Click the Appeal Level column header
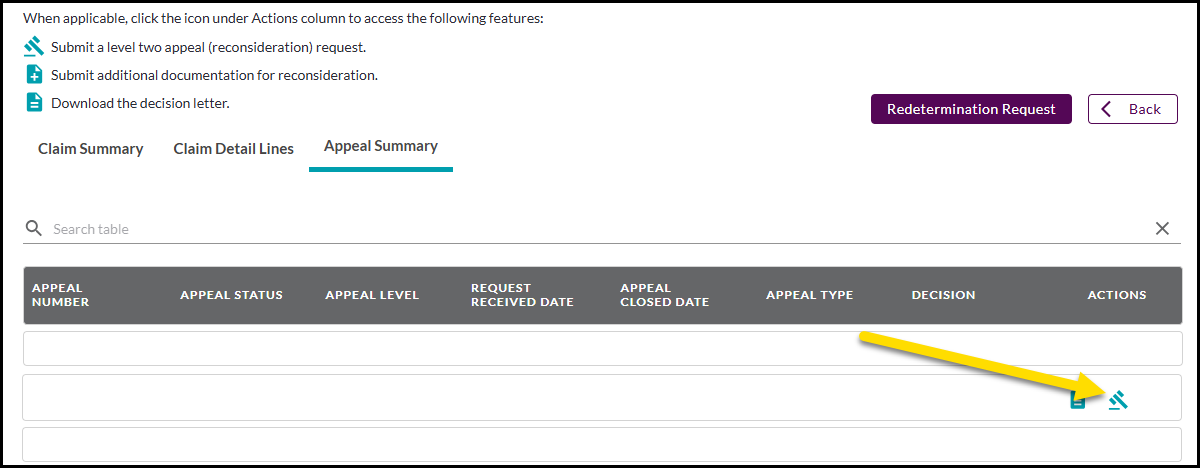Viewport: 1200px width, 468px height. point(372,295)
